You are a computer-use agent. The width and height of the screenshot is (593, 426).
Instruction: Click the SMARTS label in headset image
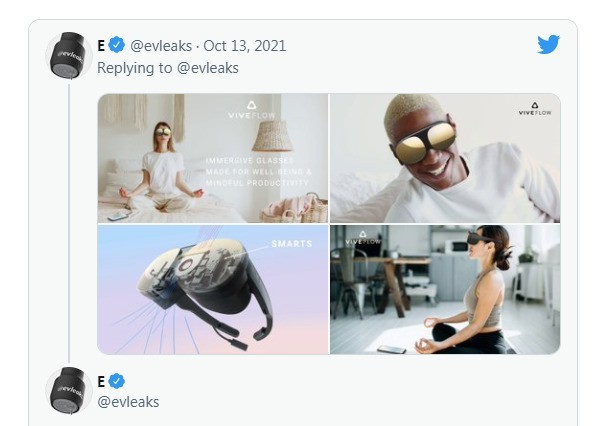coord(292,244)
